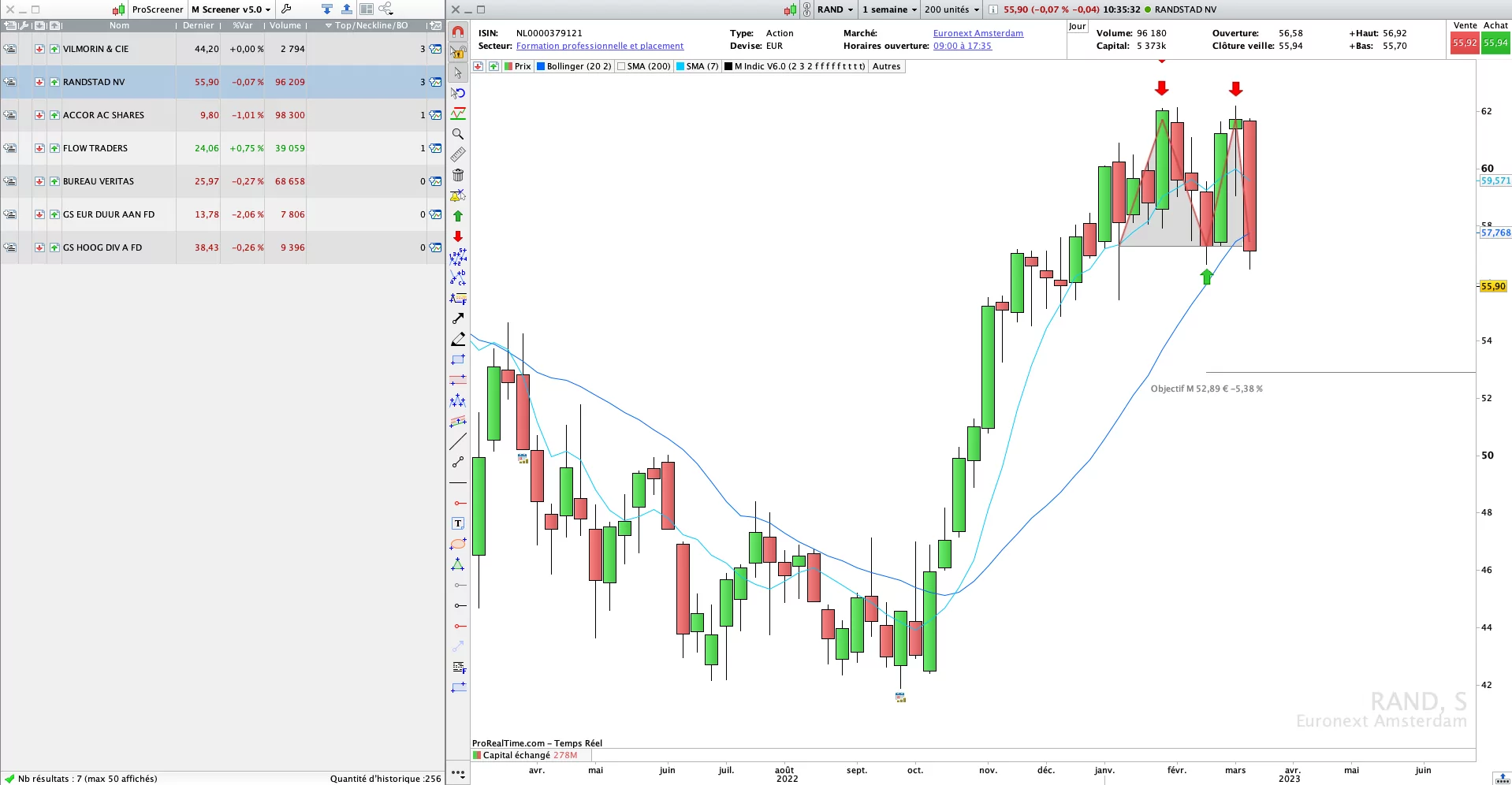Click the Nom column header
This screenshot has width=1512, height=785.
pos(119,25)
